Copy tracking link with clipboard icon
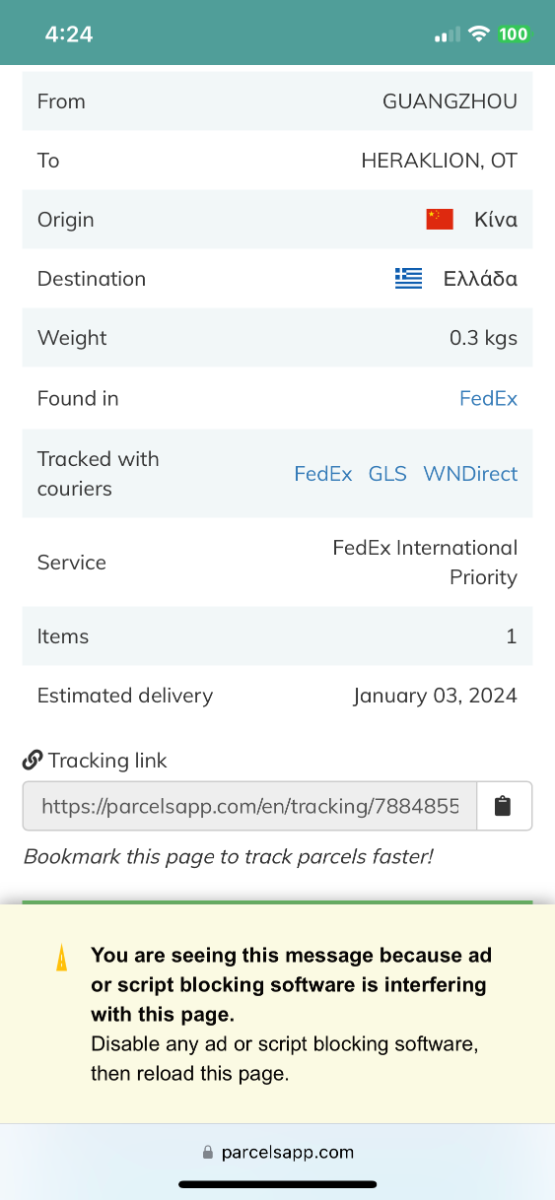Viewport: 555px width, 1200px height. pos(504,806)
